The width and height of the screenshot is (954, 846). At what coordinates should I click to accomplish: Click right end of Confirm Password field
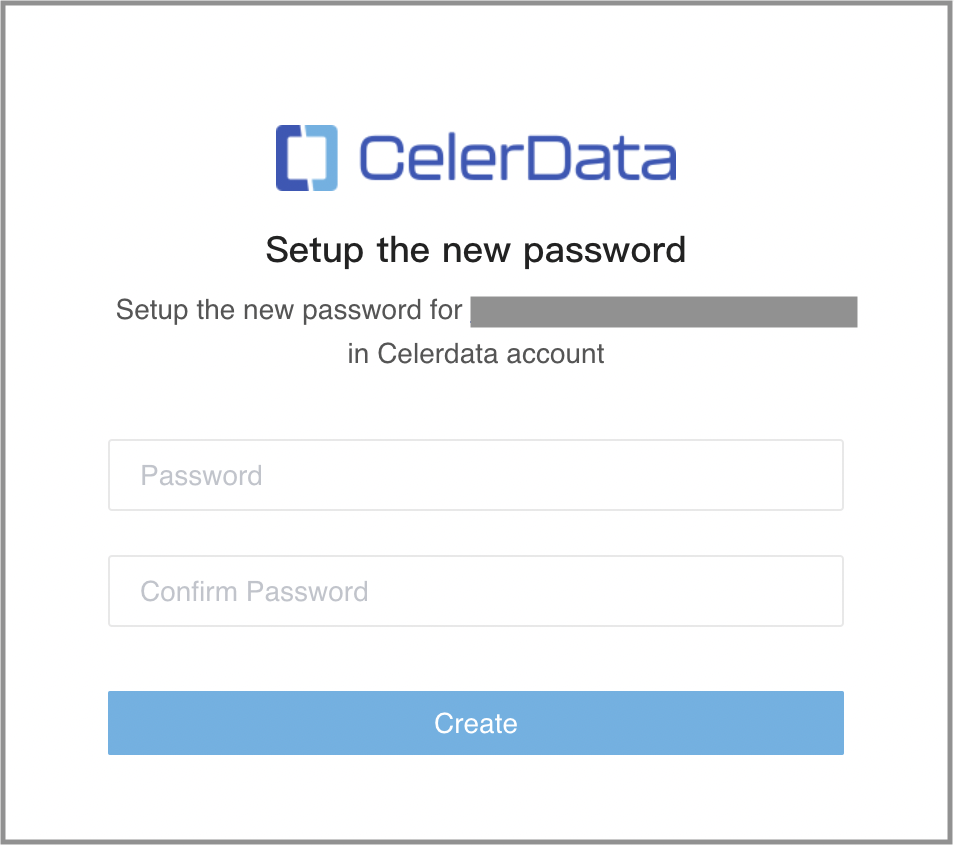pyautogui.click(x=820, y=591)
